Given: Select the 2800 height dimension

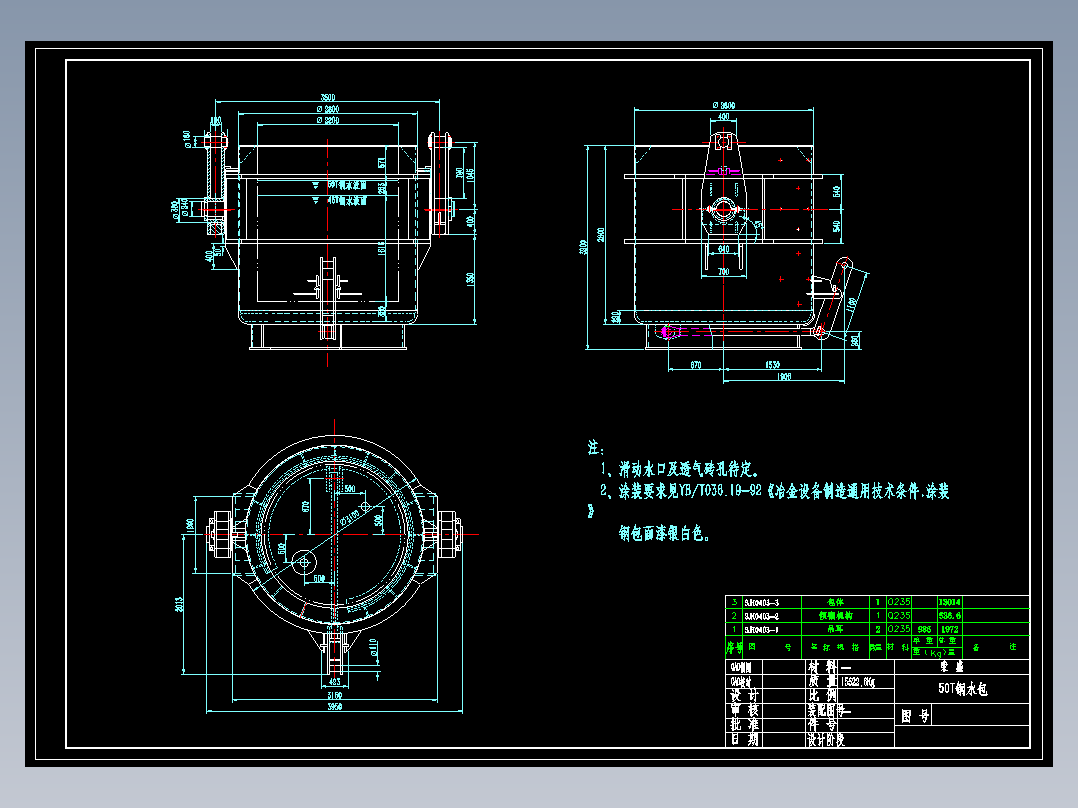Looking at the screenshot, I should click(x=601, y=234).
